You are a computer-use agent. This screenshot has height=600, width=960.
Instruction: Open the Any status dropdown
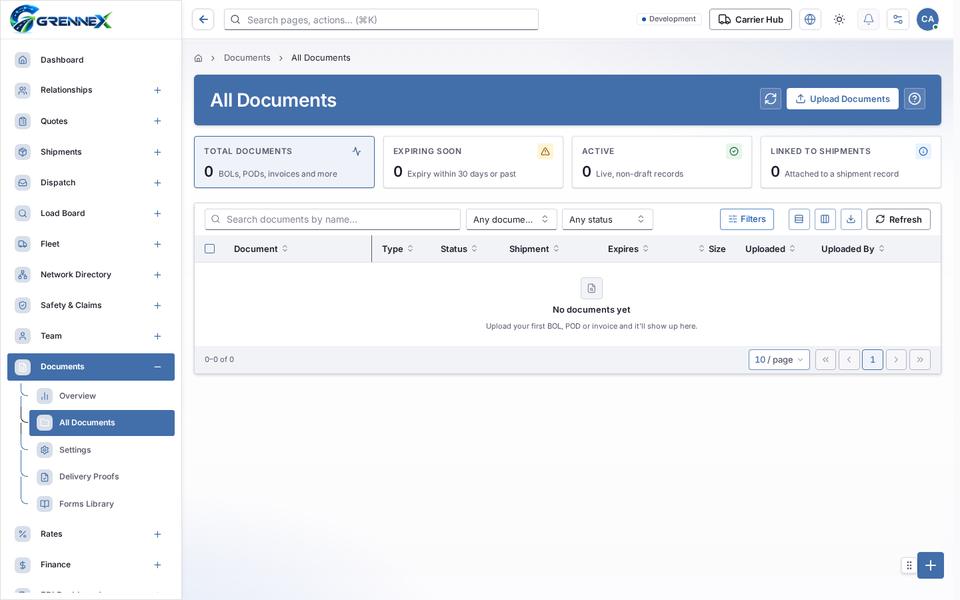point(607,219)
